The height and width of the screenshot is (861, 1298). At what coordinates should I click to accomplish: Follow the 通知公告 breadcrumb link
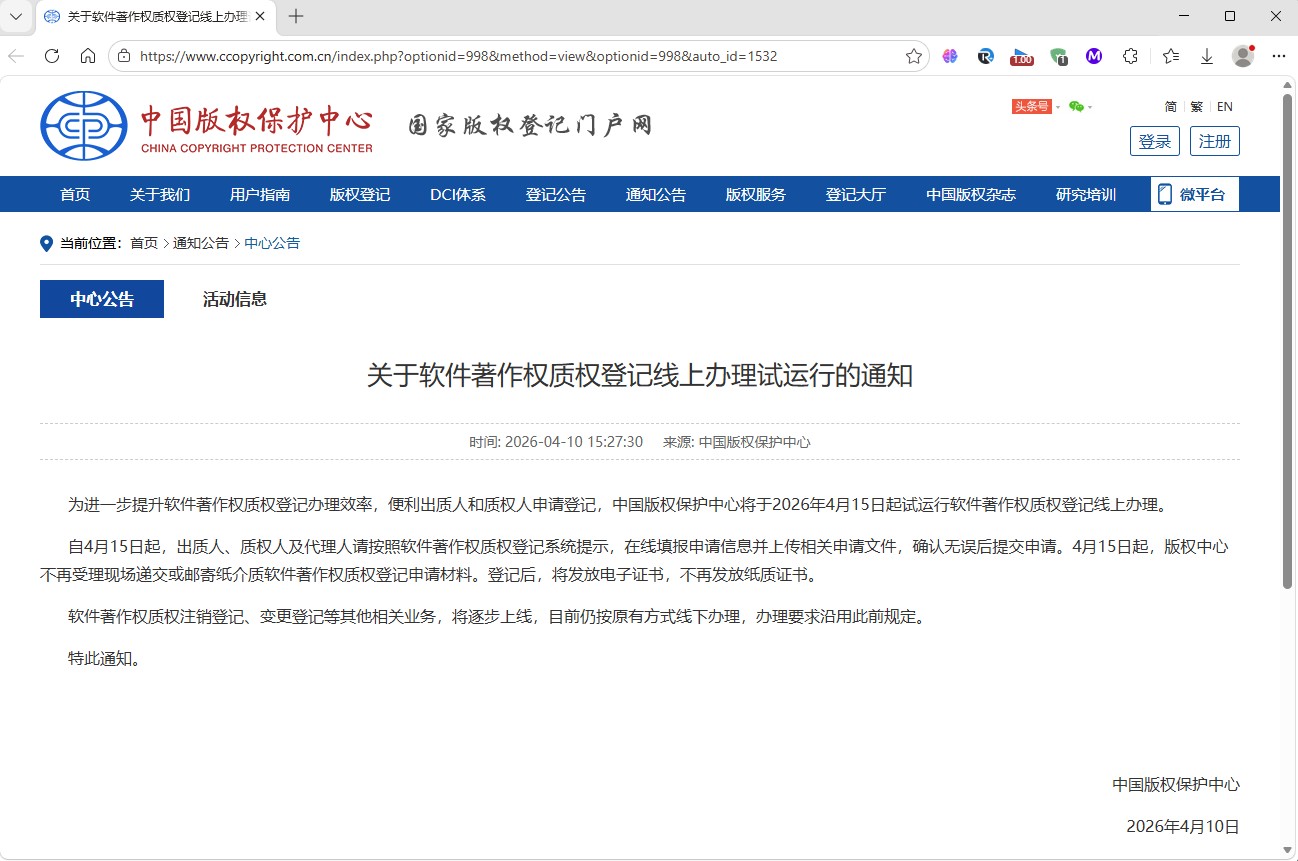point(200,242)
